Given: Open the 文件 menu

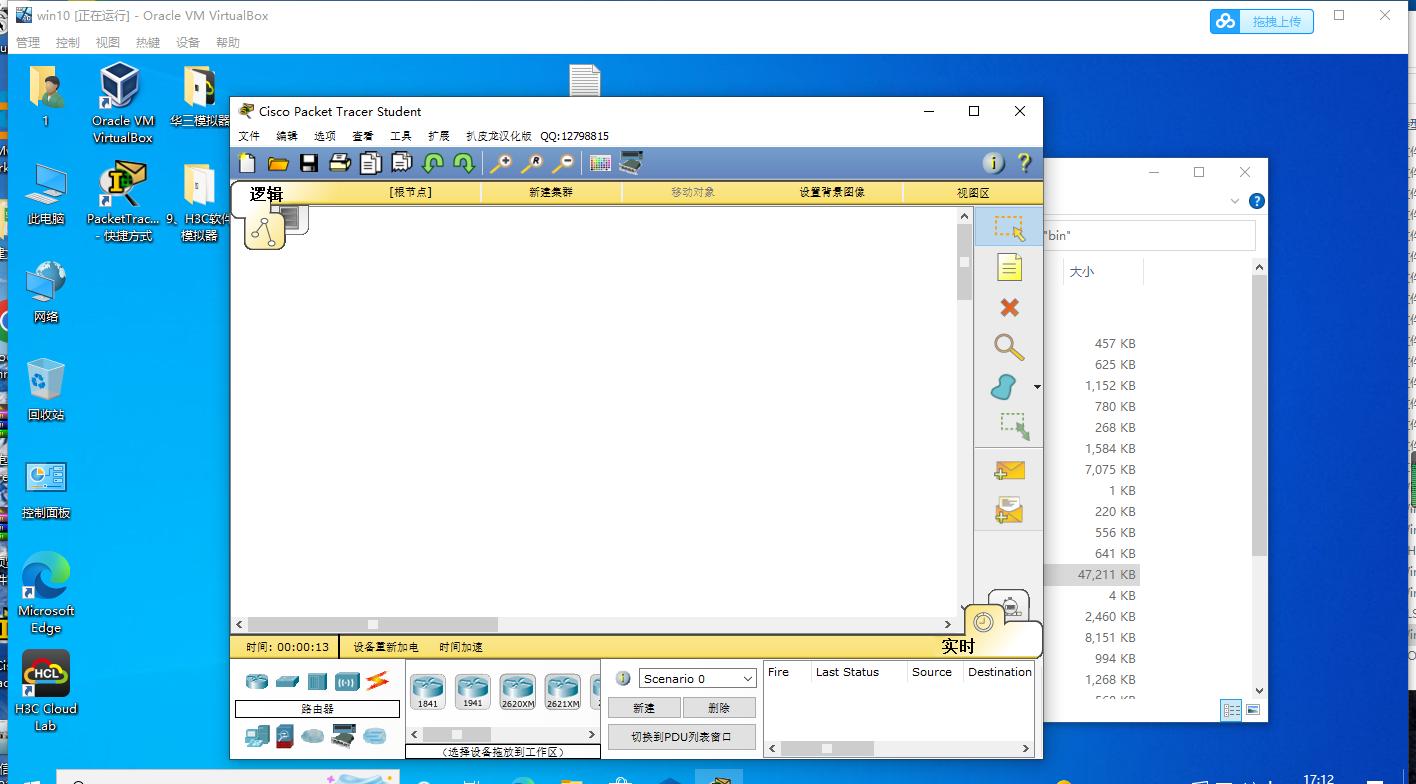Looking at the screenshot, I should [249, 136].
